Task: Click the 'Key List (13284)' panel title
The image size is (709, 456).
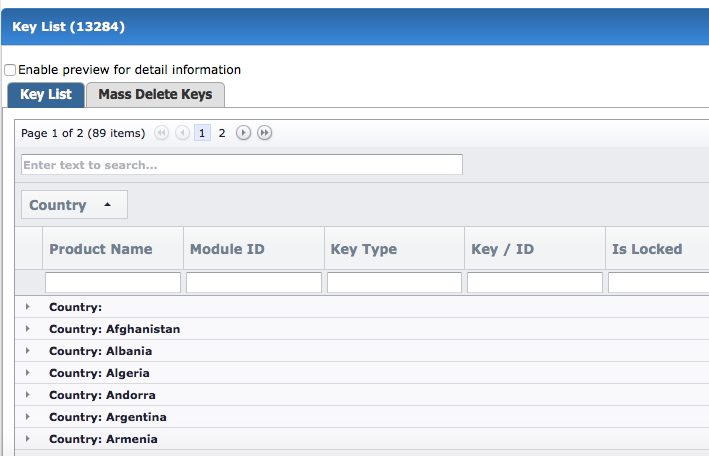Action: click(68, 26)
